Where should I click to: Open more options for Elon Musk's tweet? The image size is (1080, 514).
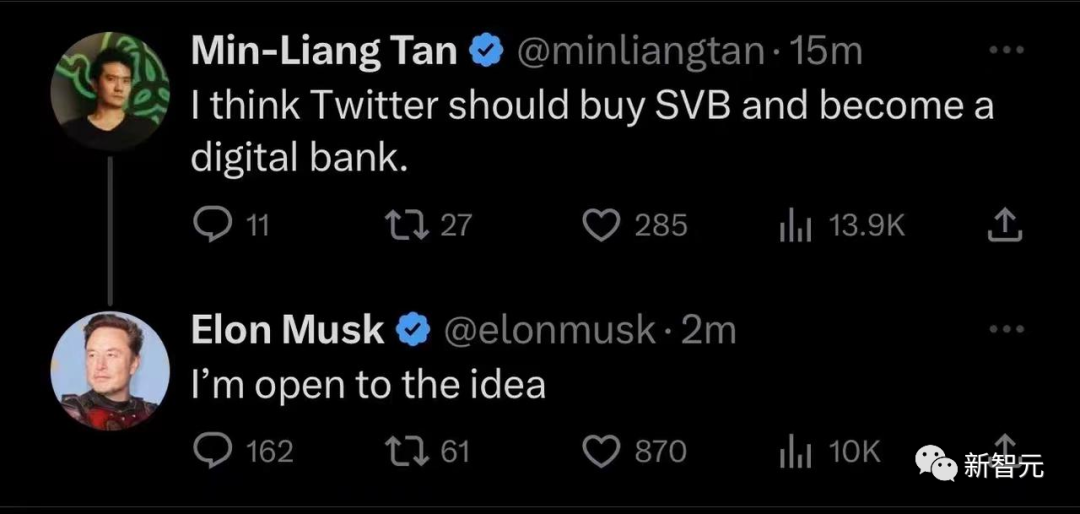point(1005,328)
